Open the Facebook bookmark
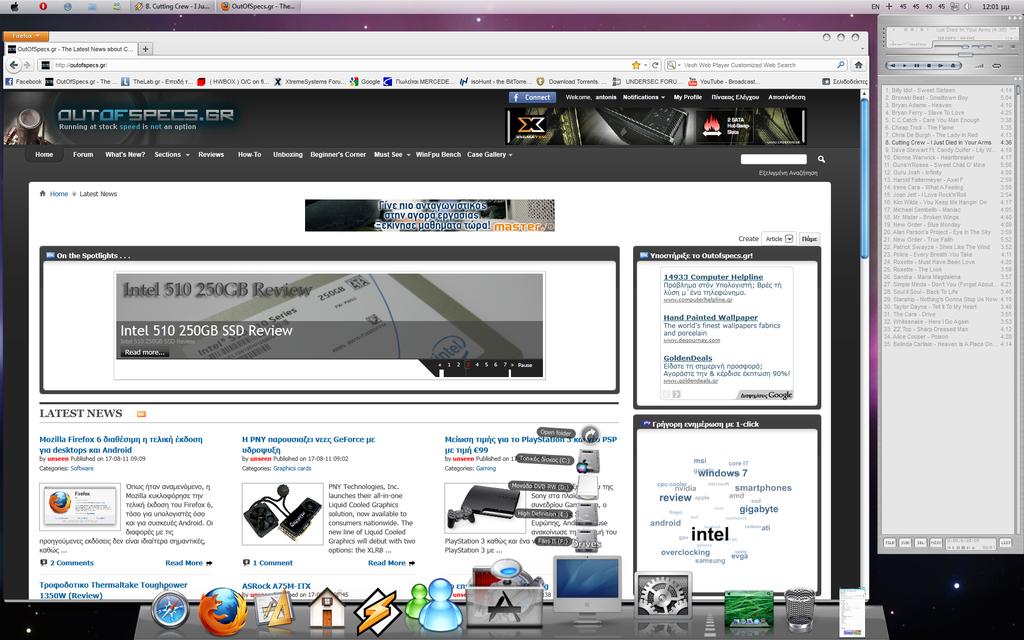Viewport: 1024px width, 640px height. coord(23,82)
